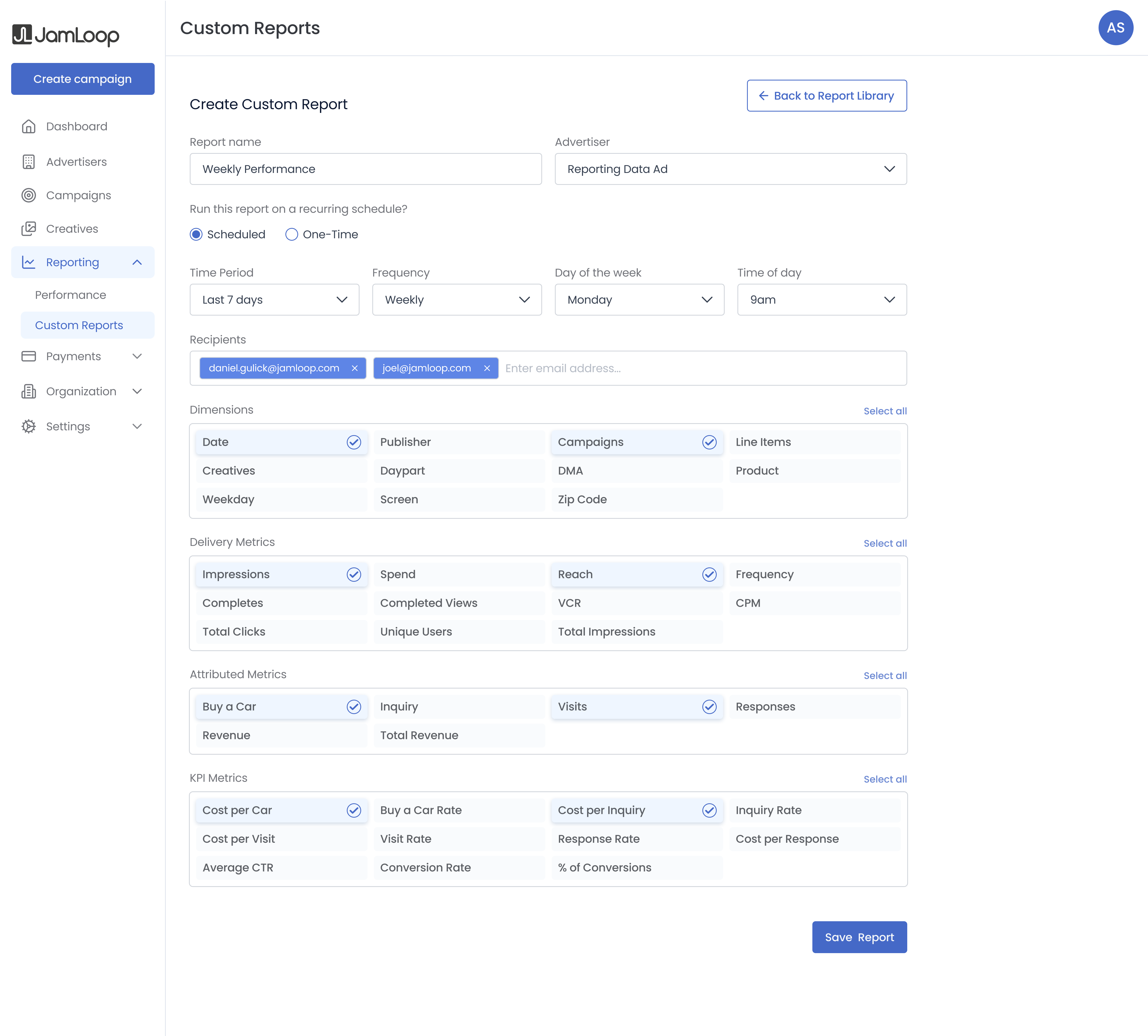This screenshot has width=1148, height=1036.
Task: Click the Campaigns target icon
Action: pos(28,195)
